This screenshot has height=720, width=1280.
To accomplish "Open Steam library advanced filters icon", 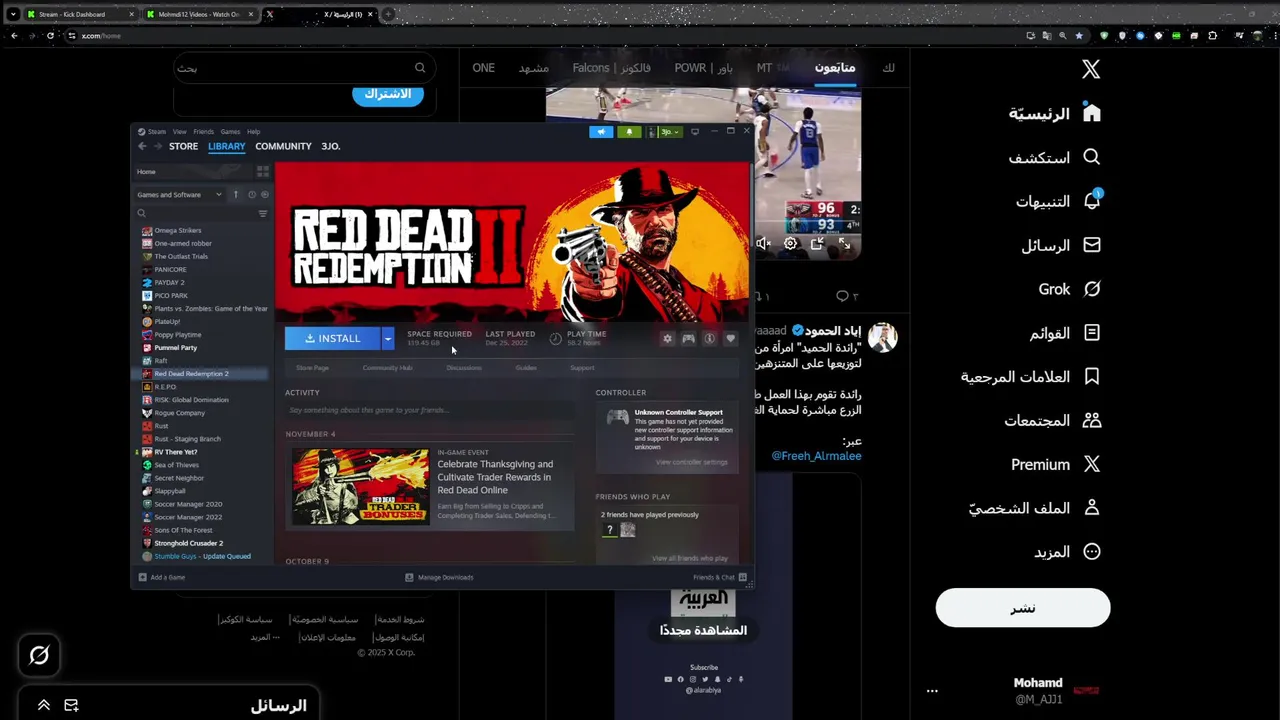I will 263,213.
